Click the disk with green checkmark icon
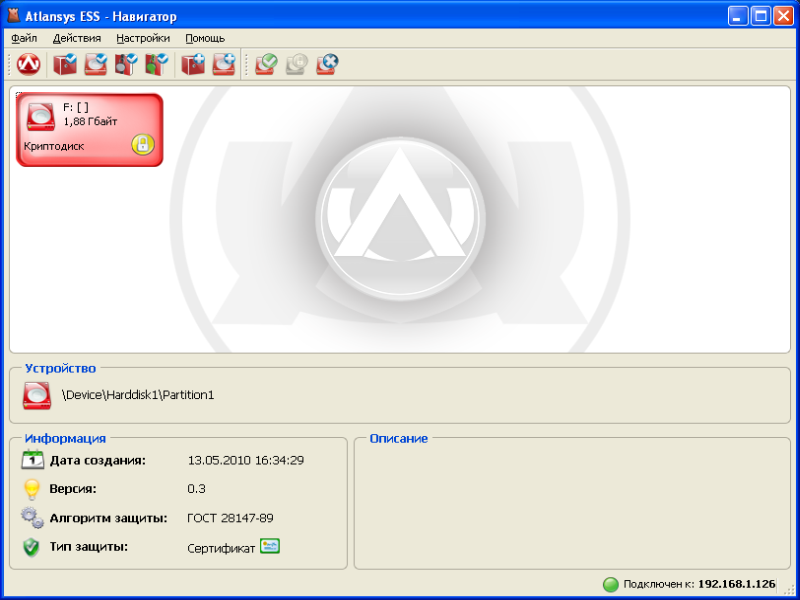The height and width of the screenshot is (600, 800). pos(266,64)
